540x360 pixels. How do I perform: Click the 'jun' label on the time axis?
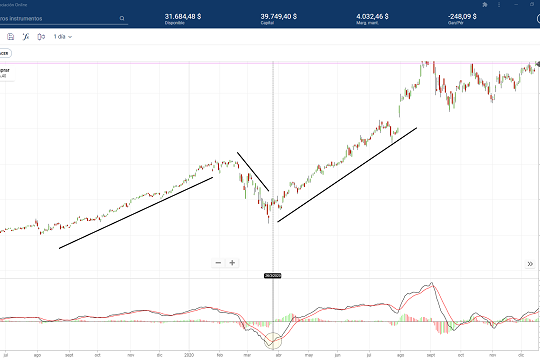pos(338,355)
